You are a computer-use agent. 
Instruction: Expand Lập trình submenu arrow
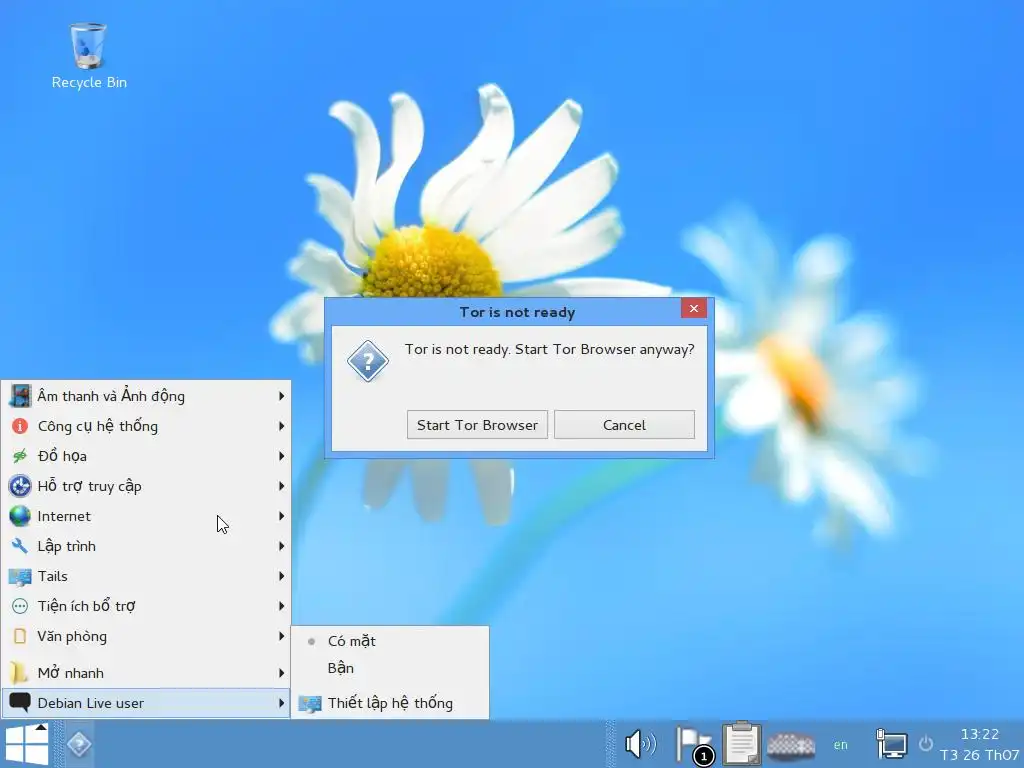point(281,546)
